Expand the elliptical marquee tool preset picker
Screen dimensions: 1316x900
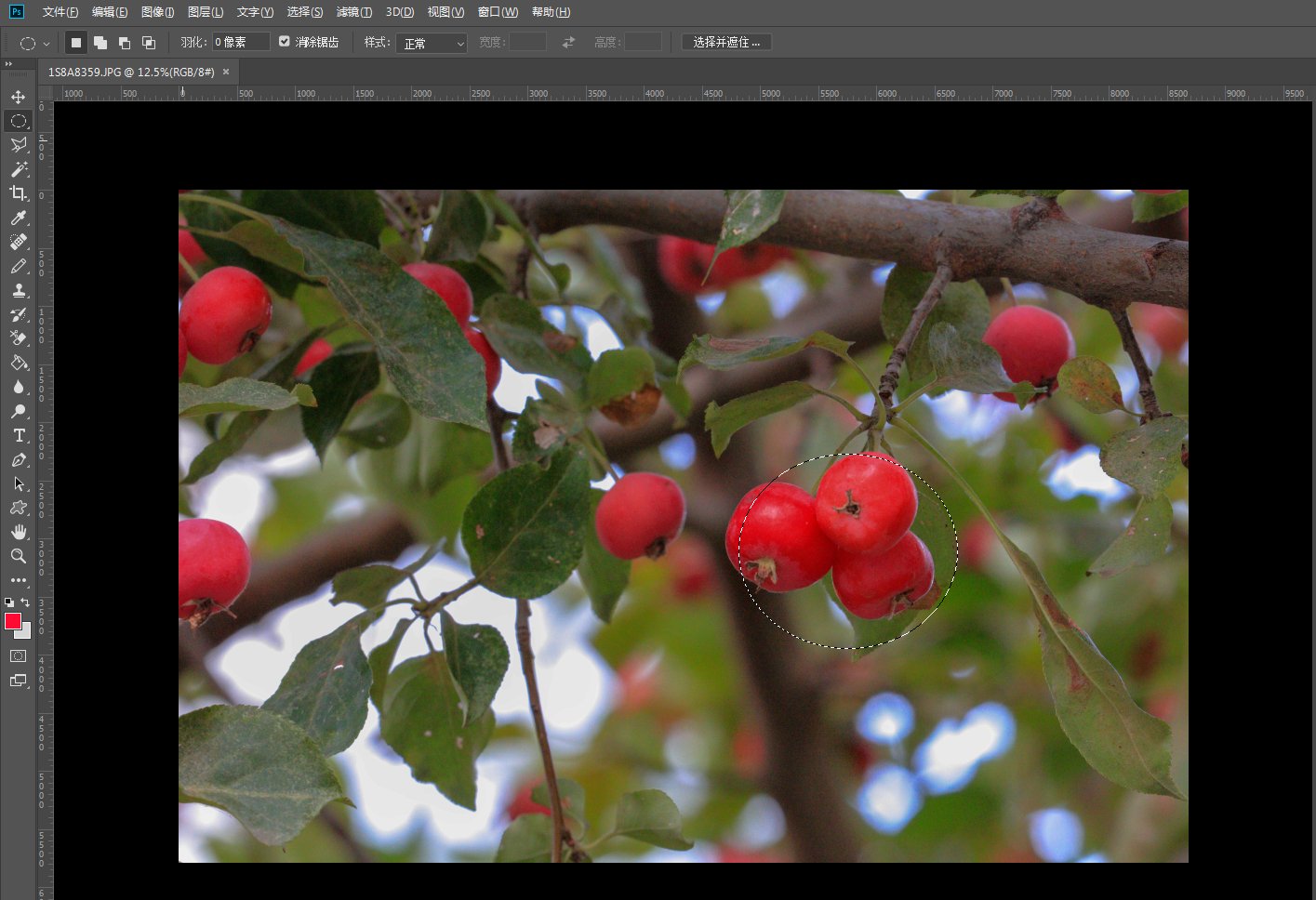[x=47, y=44]
